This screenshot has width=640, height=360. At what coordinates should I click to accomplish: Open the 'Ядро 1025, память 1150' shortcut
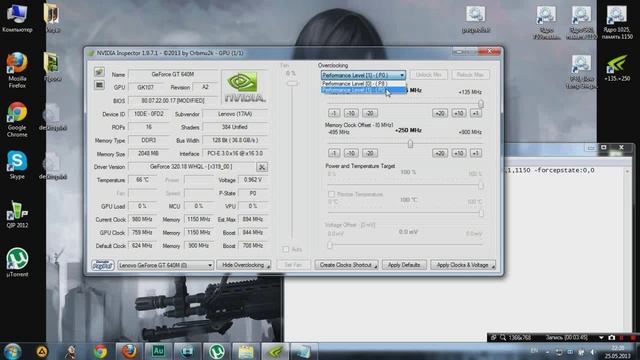[x=617, y=22]
